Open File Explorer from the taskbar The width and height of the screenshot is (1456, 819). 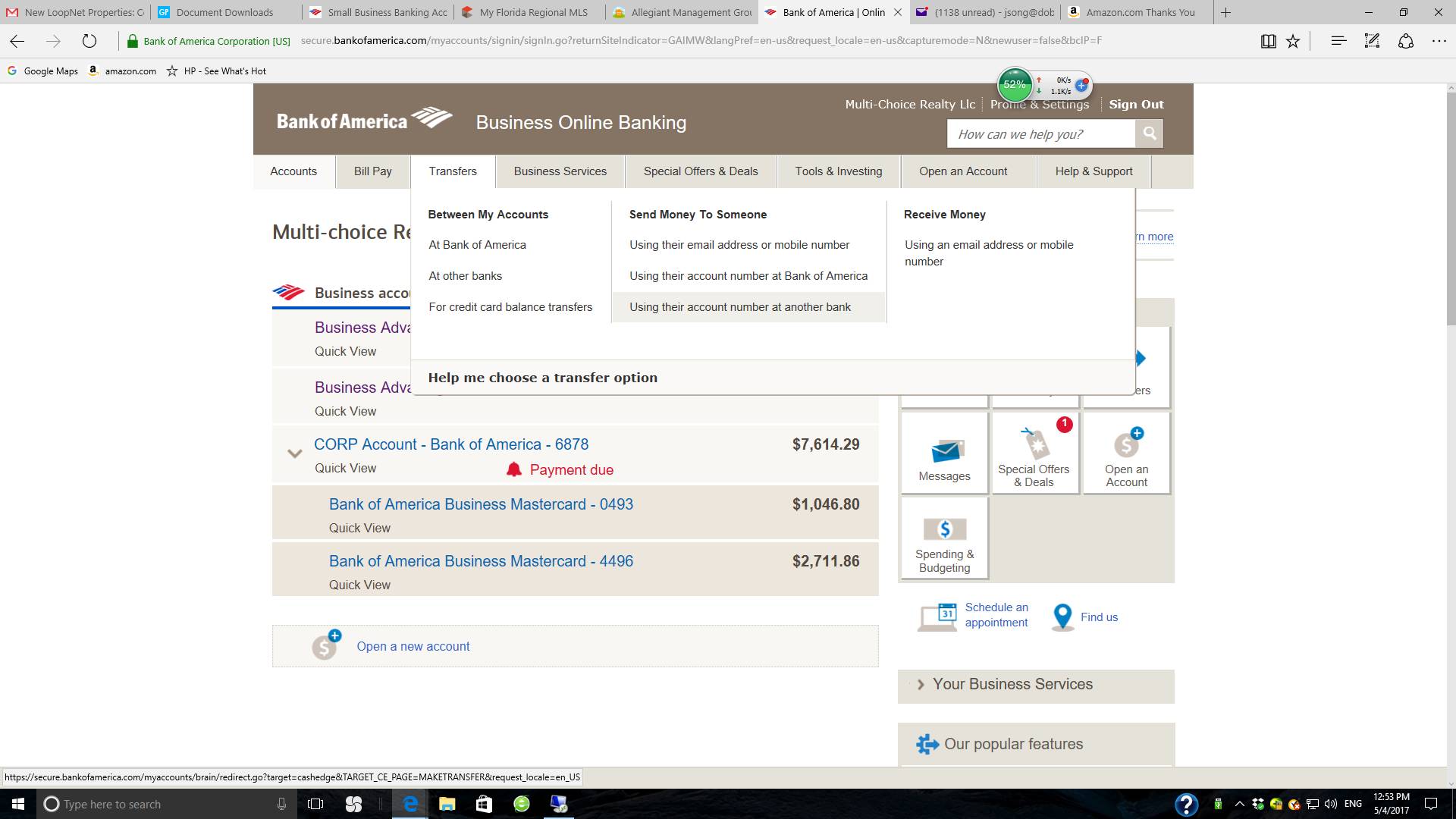(x=447, y=804)
